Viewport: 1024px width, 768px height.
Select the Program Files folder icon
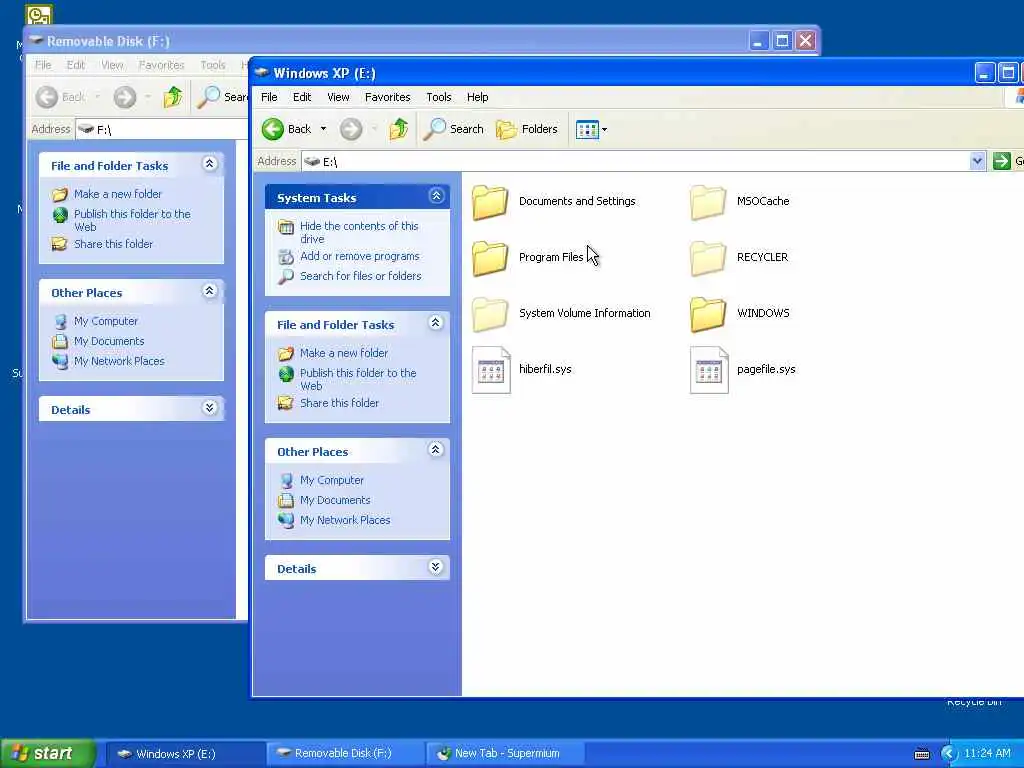click(490, 257)
